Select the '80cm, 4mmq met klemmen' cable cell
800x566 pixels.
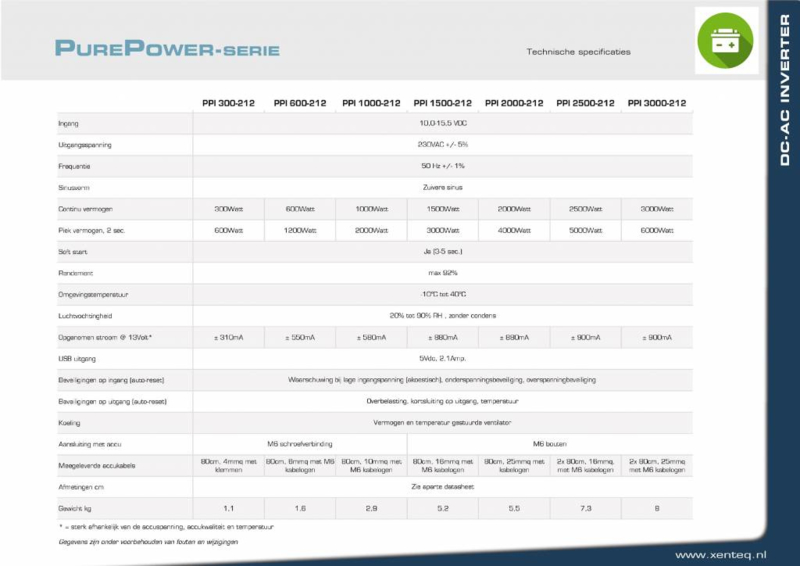point(229,466)
